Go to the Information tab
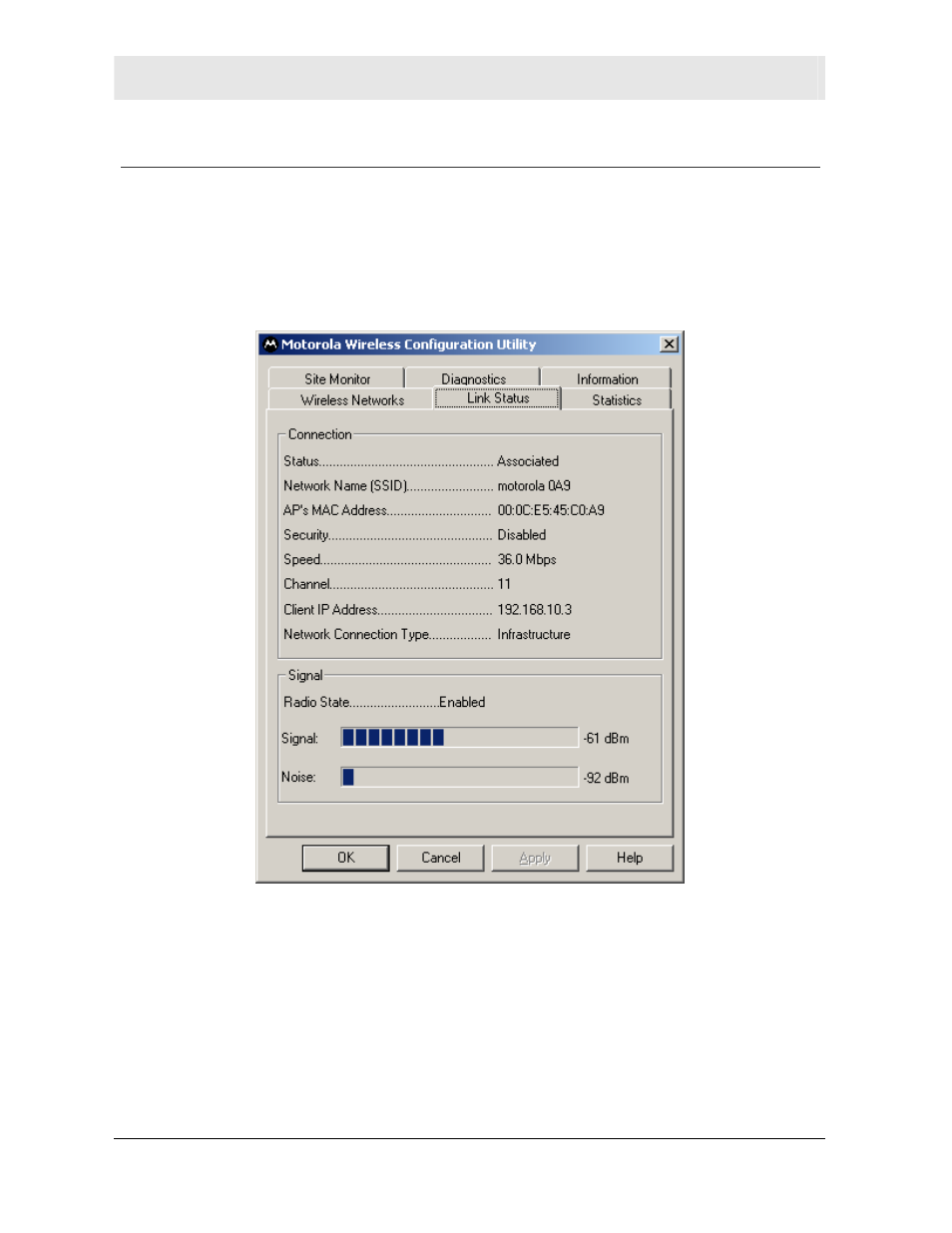 pyautogui.click(x=607, y=379)
